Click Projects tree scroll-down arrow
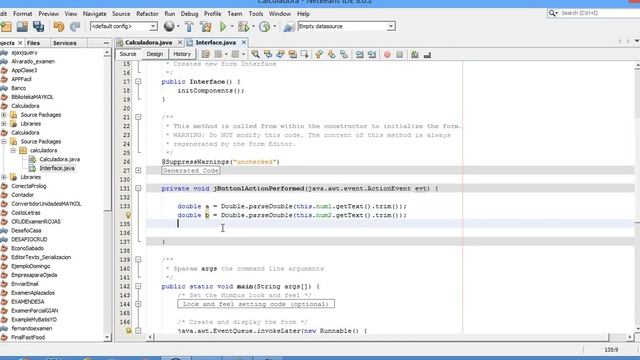The width and height of the screenshot is (640, 360). (107, 338)
